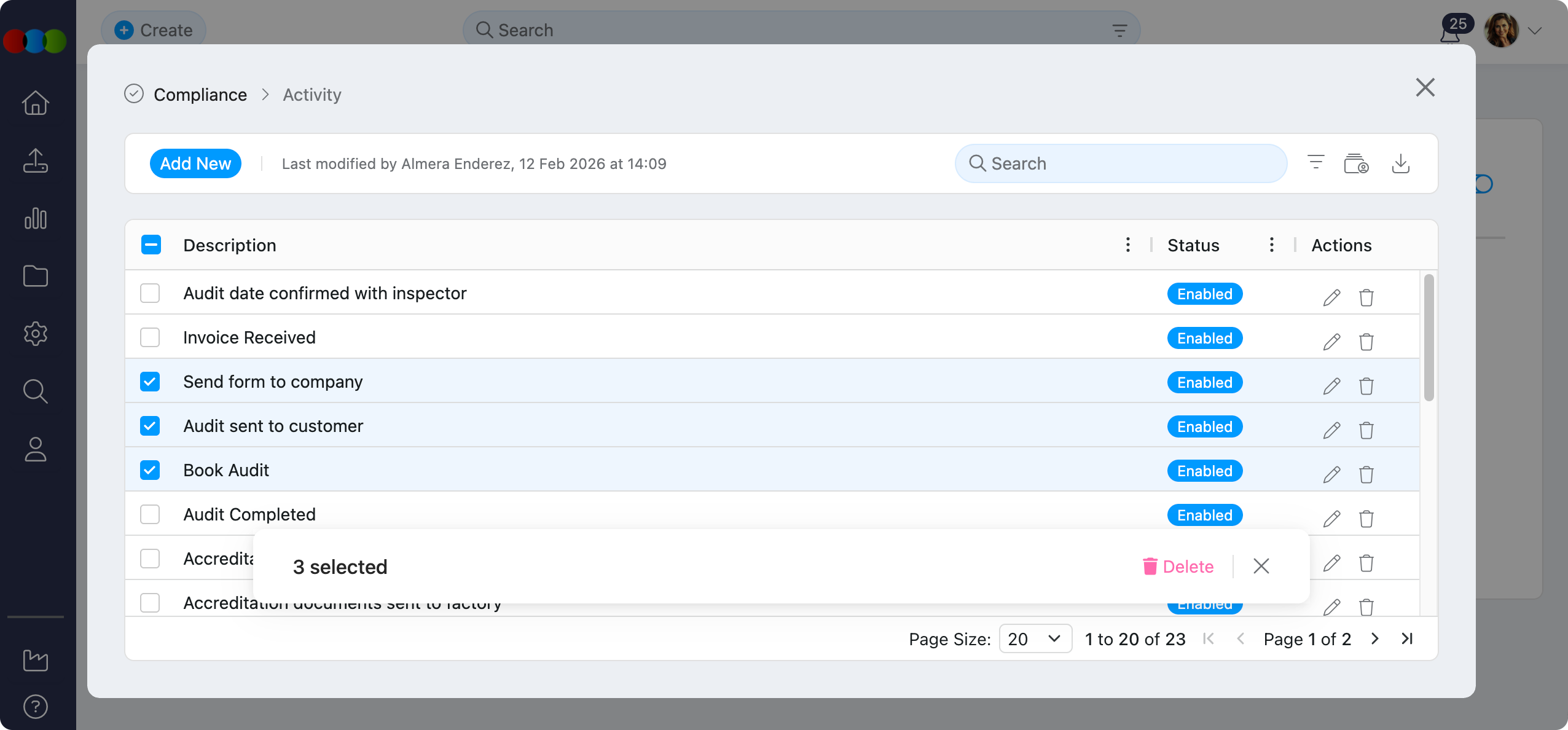Open the Help question-mark icon
The height and width of the screenshot is (730, 1568).
click(35, 707)
